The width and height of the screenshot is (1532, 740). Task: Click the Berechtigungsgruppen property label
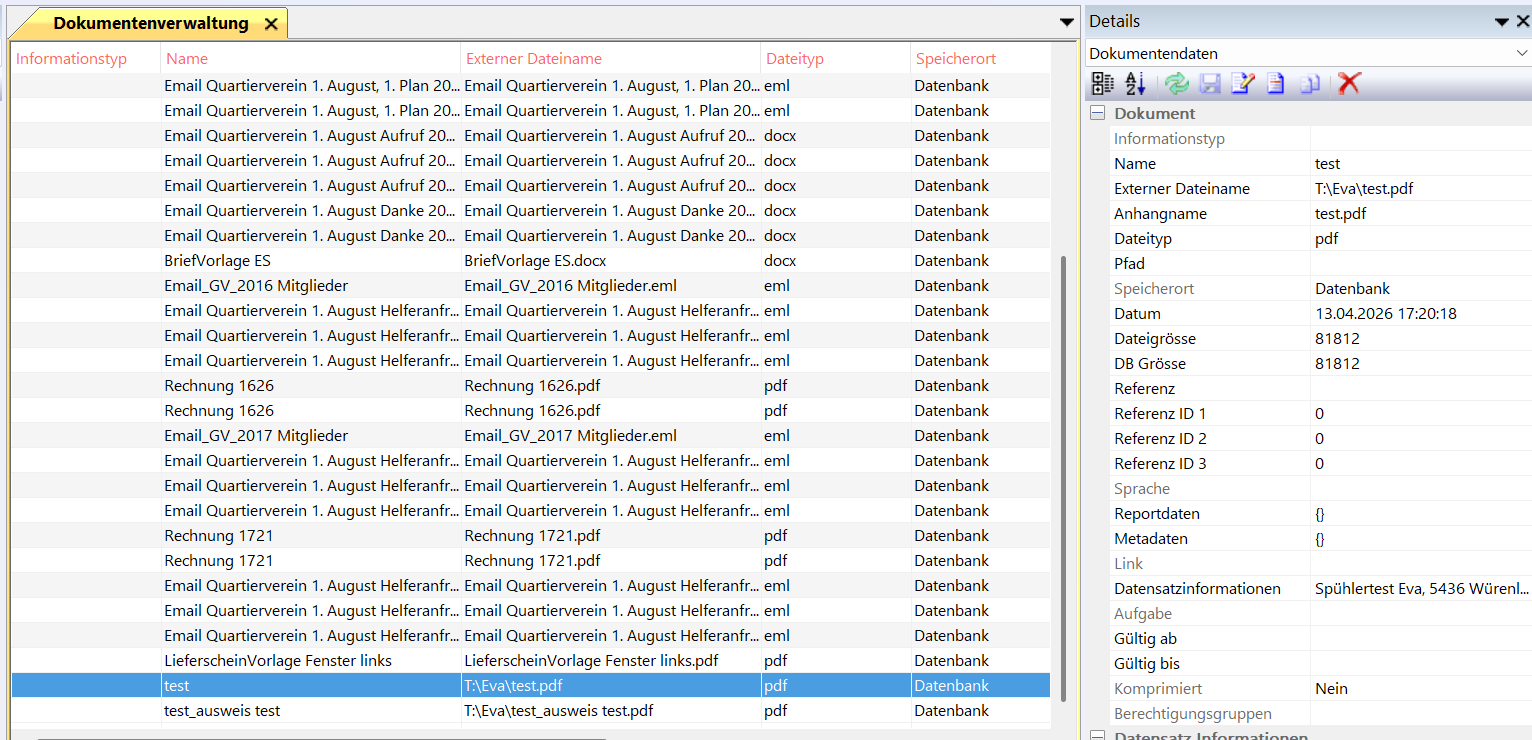coord(1193,714)
